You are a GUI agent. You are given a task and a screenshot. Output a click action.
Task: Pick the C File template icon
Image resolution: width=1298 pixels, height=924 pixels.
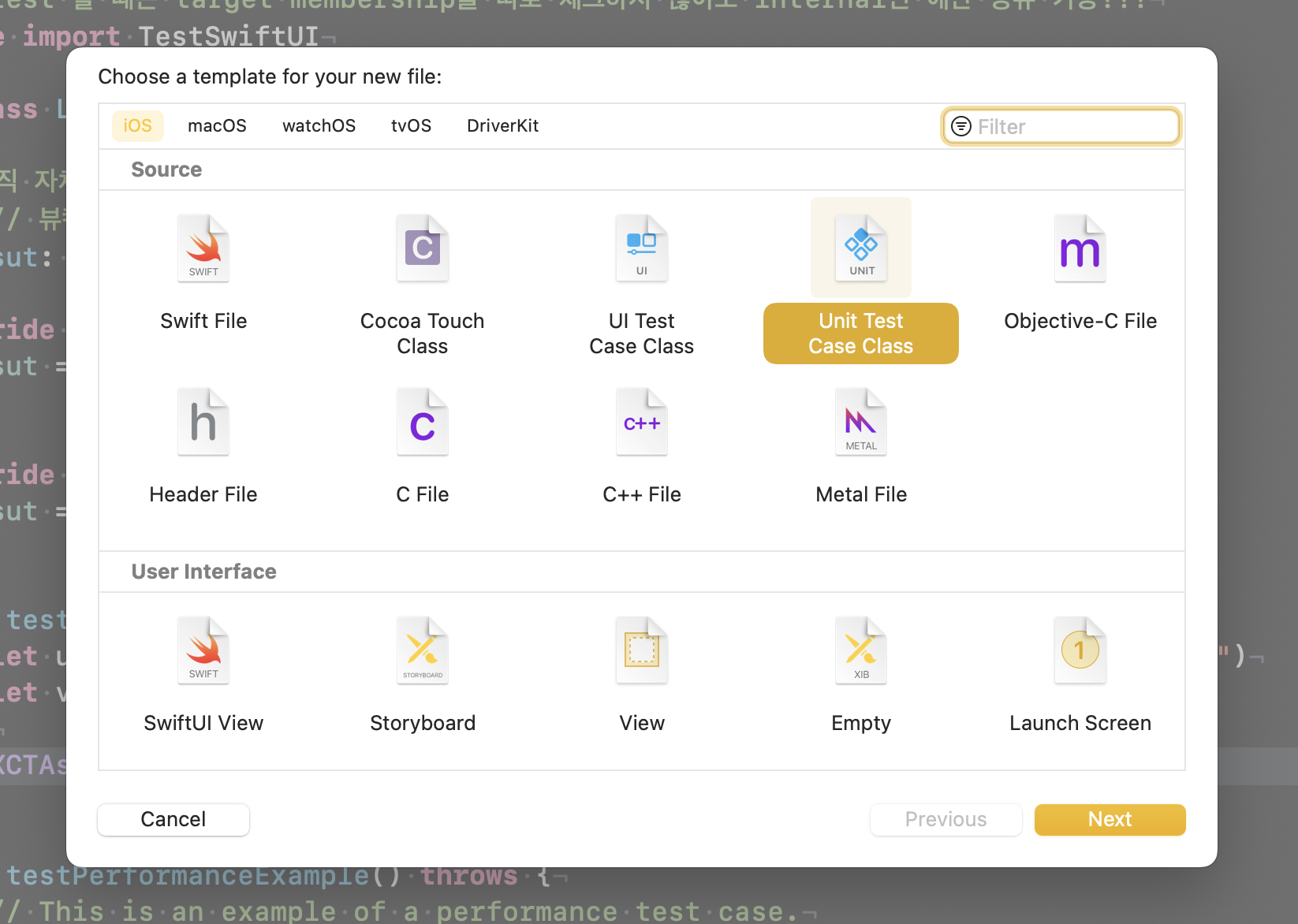click(423, 422)
